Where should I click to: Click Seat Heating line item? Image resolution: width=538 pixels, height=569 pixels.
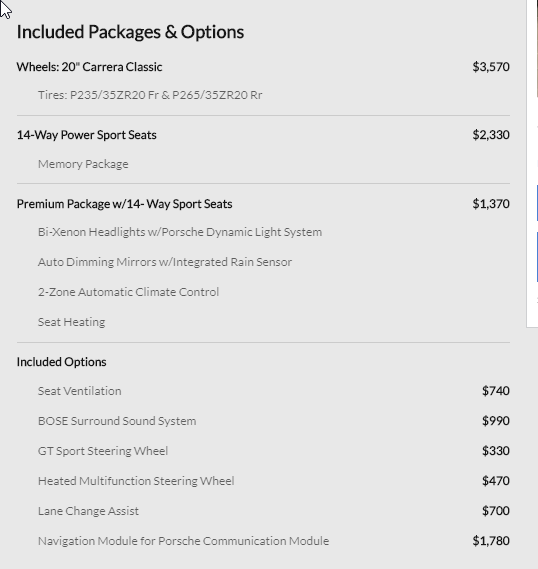coord(71,322)
